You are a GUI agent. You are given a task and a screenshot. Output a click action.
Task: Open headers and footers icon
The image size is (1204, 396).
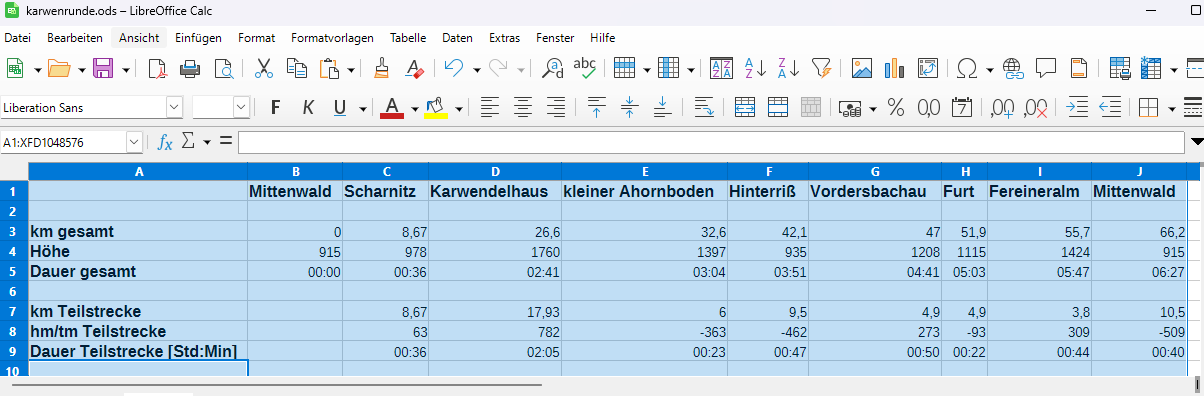pos(1079,69)
